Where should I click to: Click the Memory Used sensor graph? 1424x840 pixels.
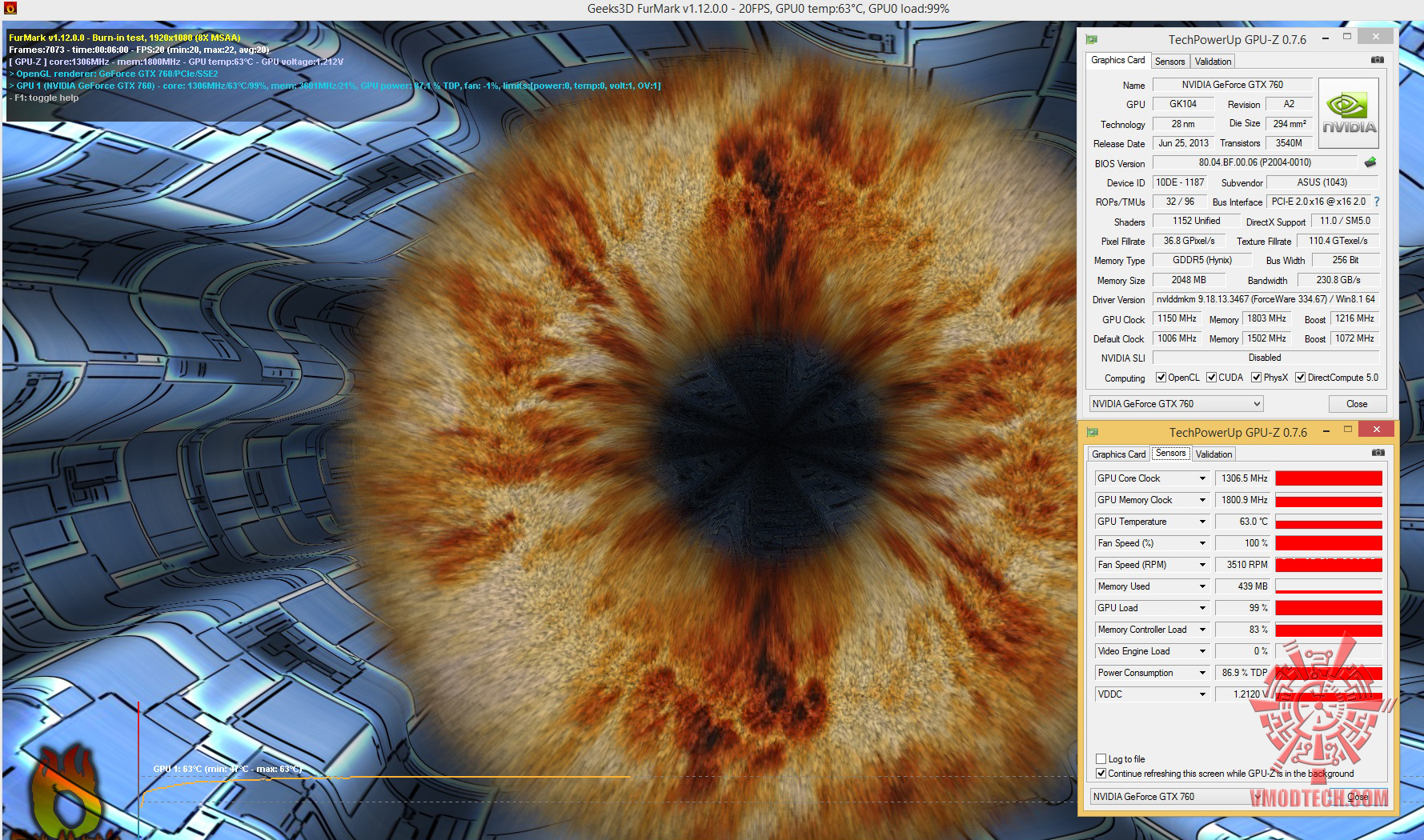pos(1329,586)
